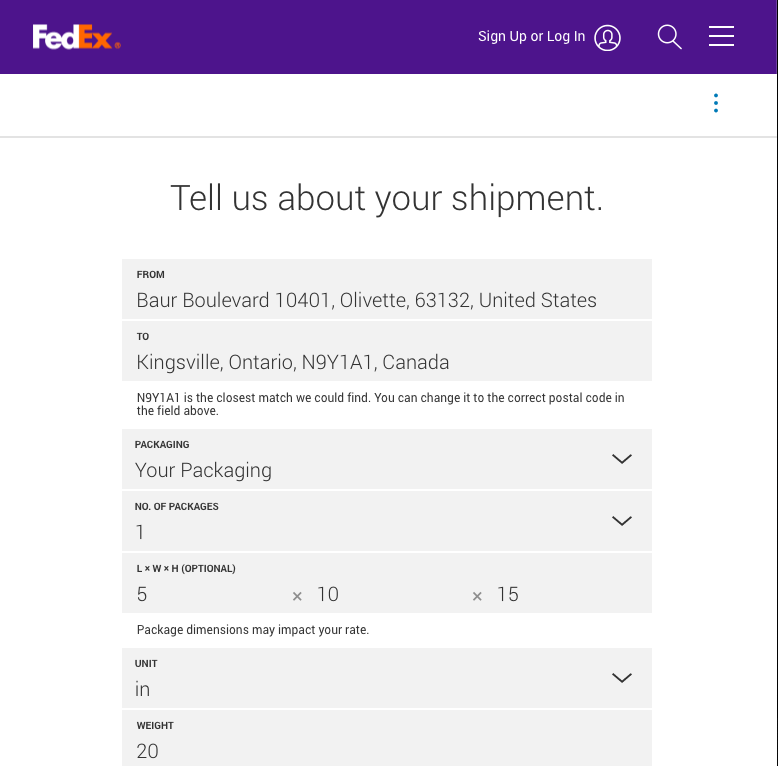778x766 pixels.
Task: Click the width field containing 10
Action: (x=389, y=594)
